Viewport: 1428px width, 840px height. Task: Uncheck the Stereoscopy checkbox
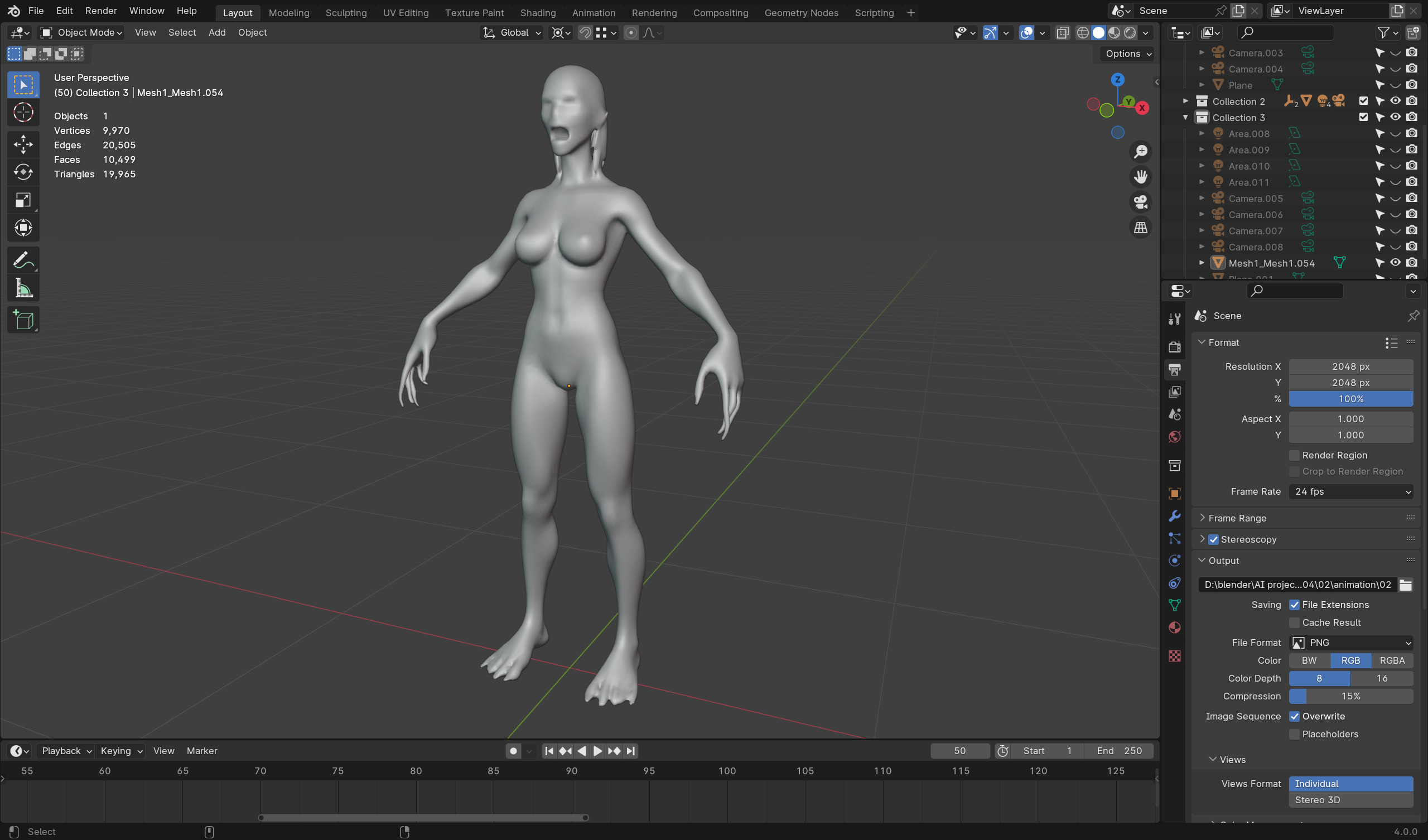point(1213,539)
